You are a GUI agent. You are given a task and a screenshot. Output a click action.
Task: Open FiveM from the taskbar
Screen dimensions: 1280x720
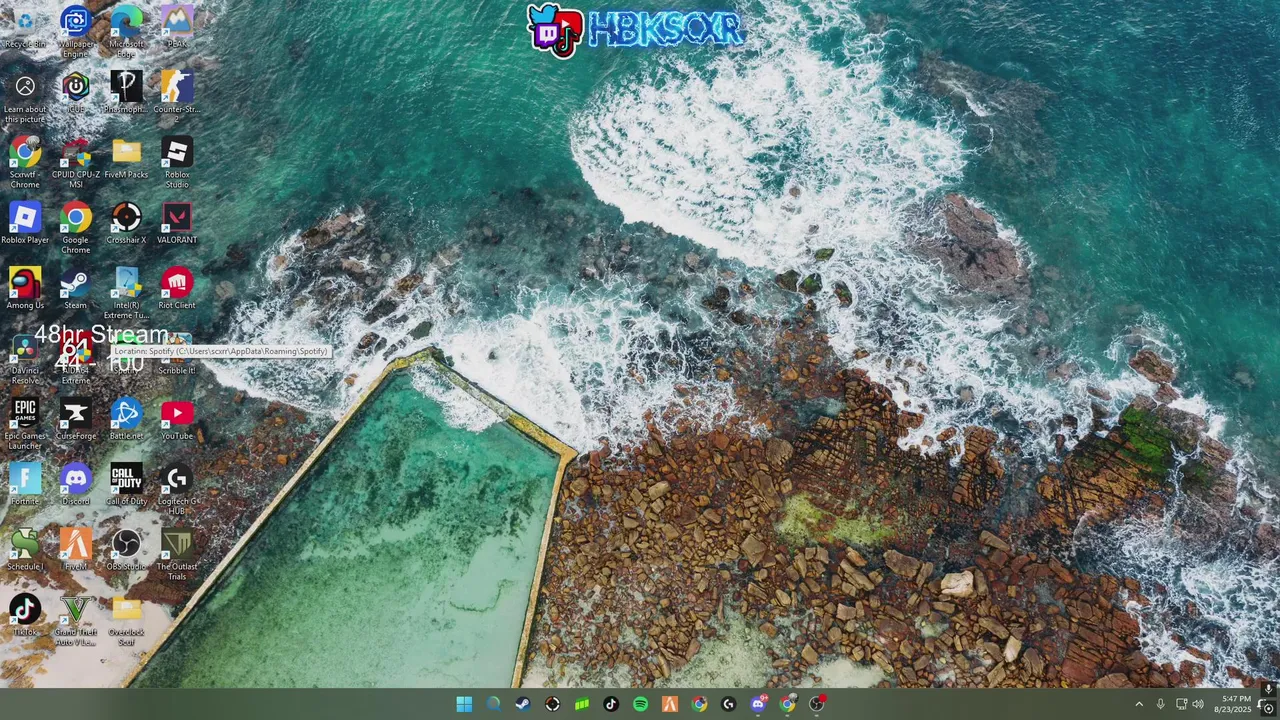tap(670, 704)
